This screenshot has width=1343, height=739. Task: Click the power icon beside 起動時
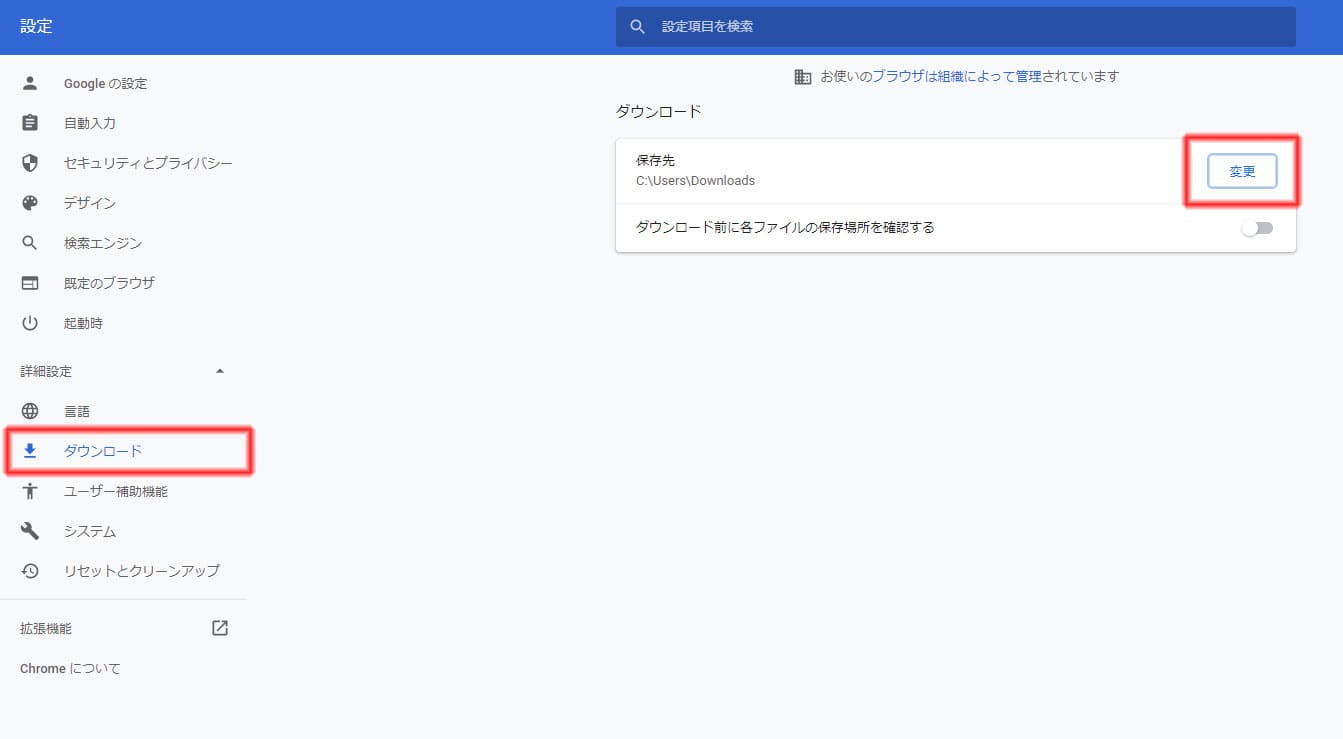coord(30,323)
